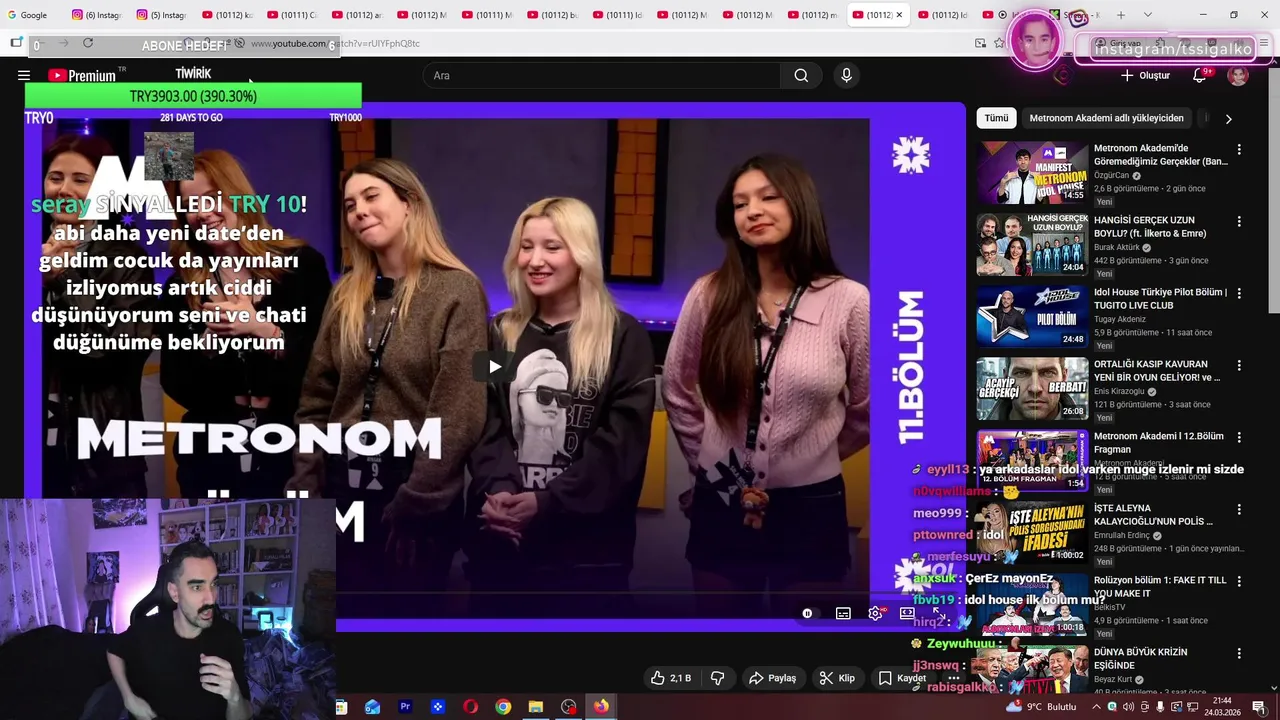Click the Oluştur create button
The height and width of the screenshot is (720, 1280).
pos(1145,75)
